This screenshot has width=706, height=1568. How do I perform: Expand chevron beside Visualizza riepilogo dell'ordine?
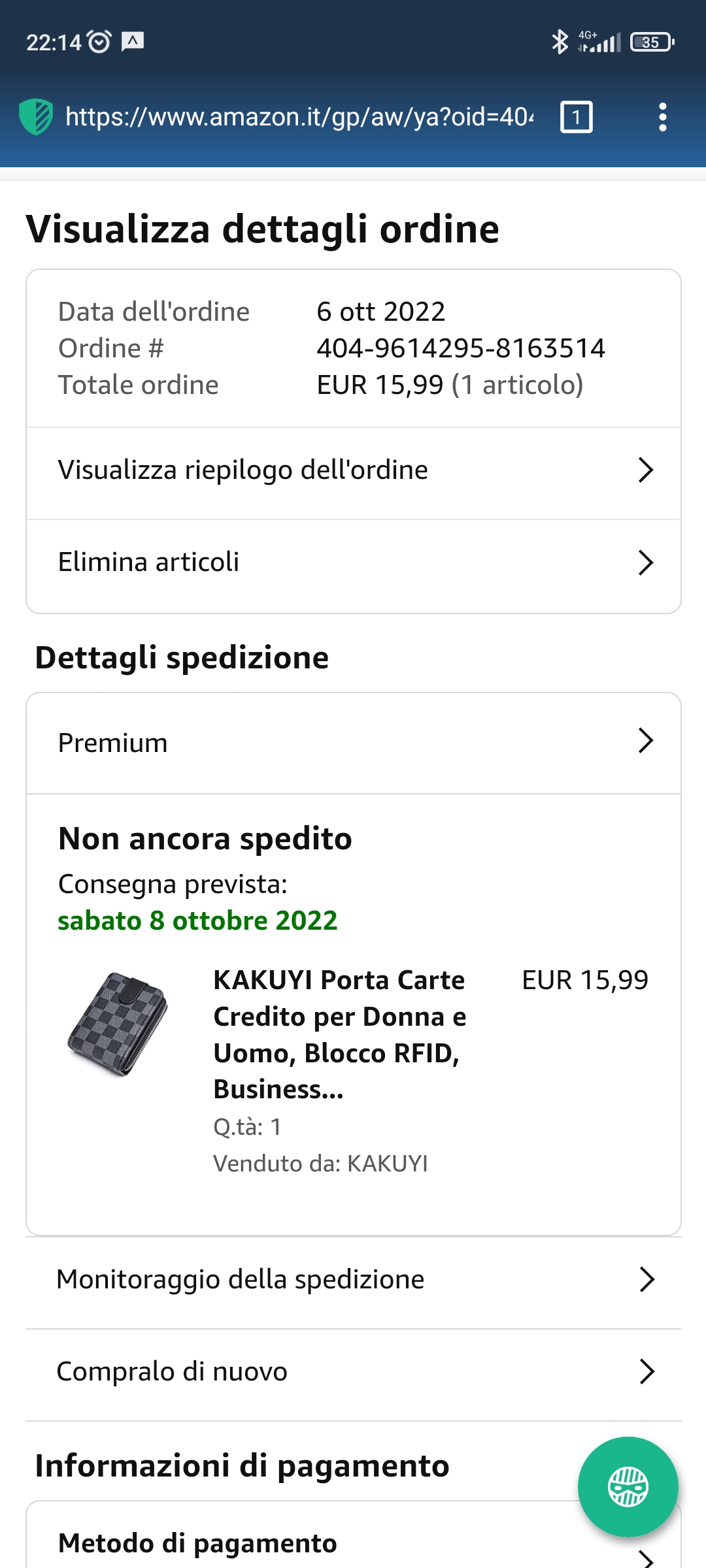(x=645, y=470)
